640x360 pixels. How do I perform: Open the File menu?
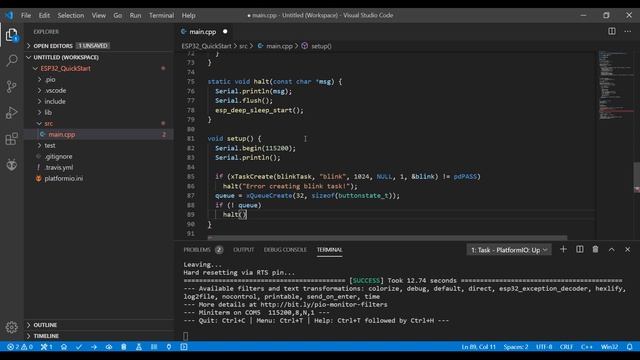click(26, 15)
